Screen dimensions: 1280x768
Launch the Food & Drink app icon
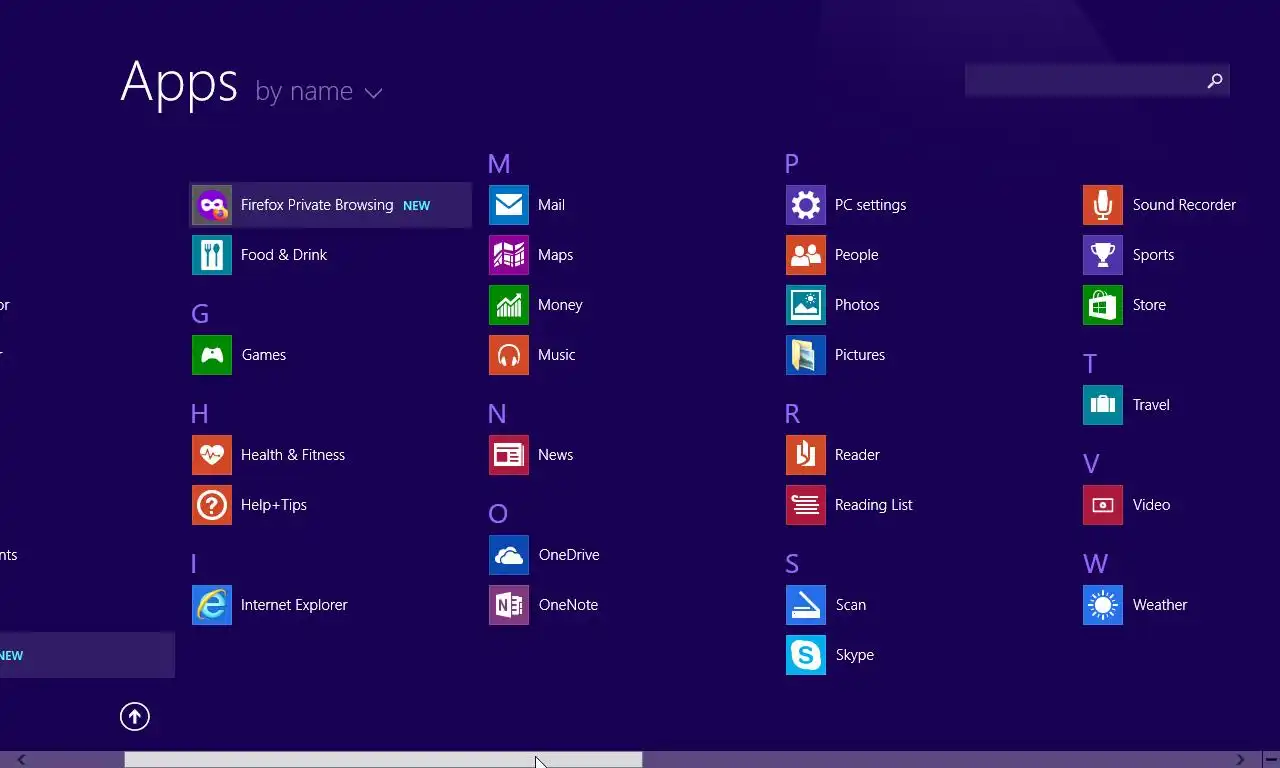212,255
